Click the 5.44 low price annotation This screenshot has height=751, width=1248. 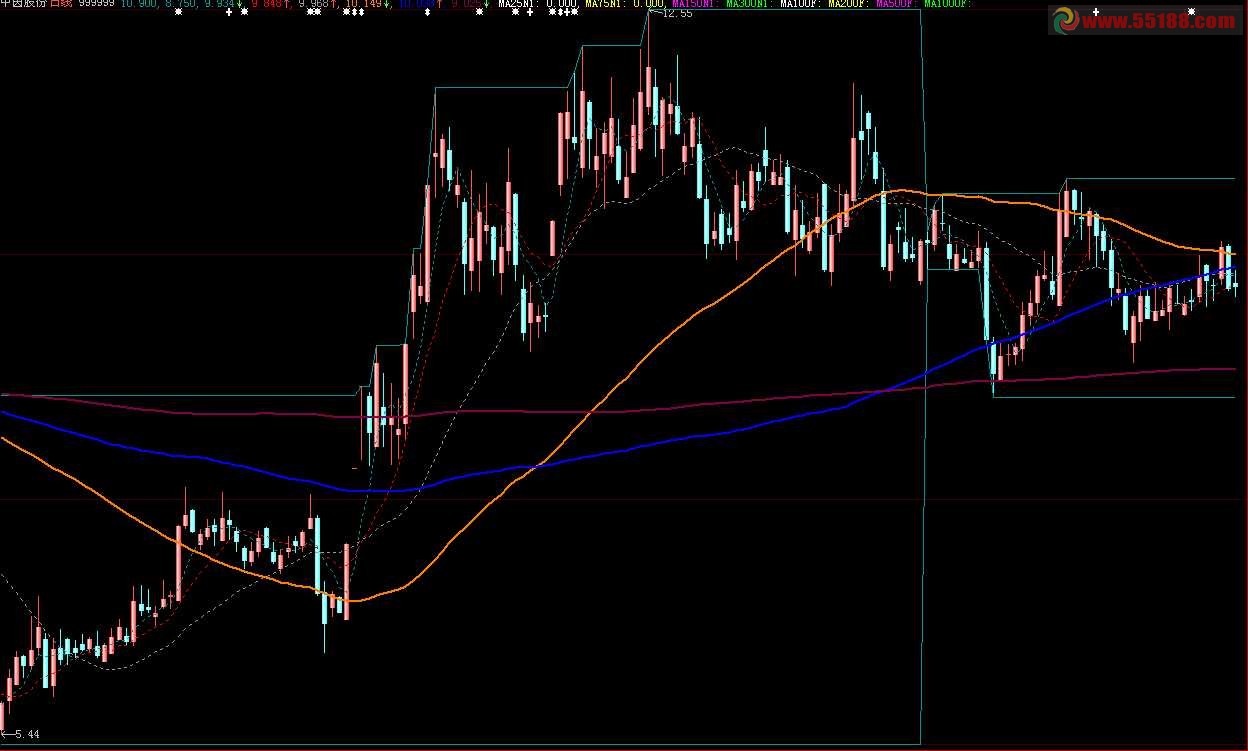(26, 734)
